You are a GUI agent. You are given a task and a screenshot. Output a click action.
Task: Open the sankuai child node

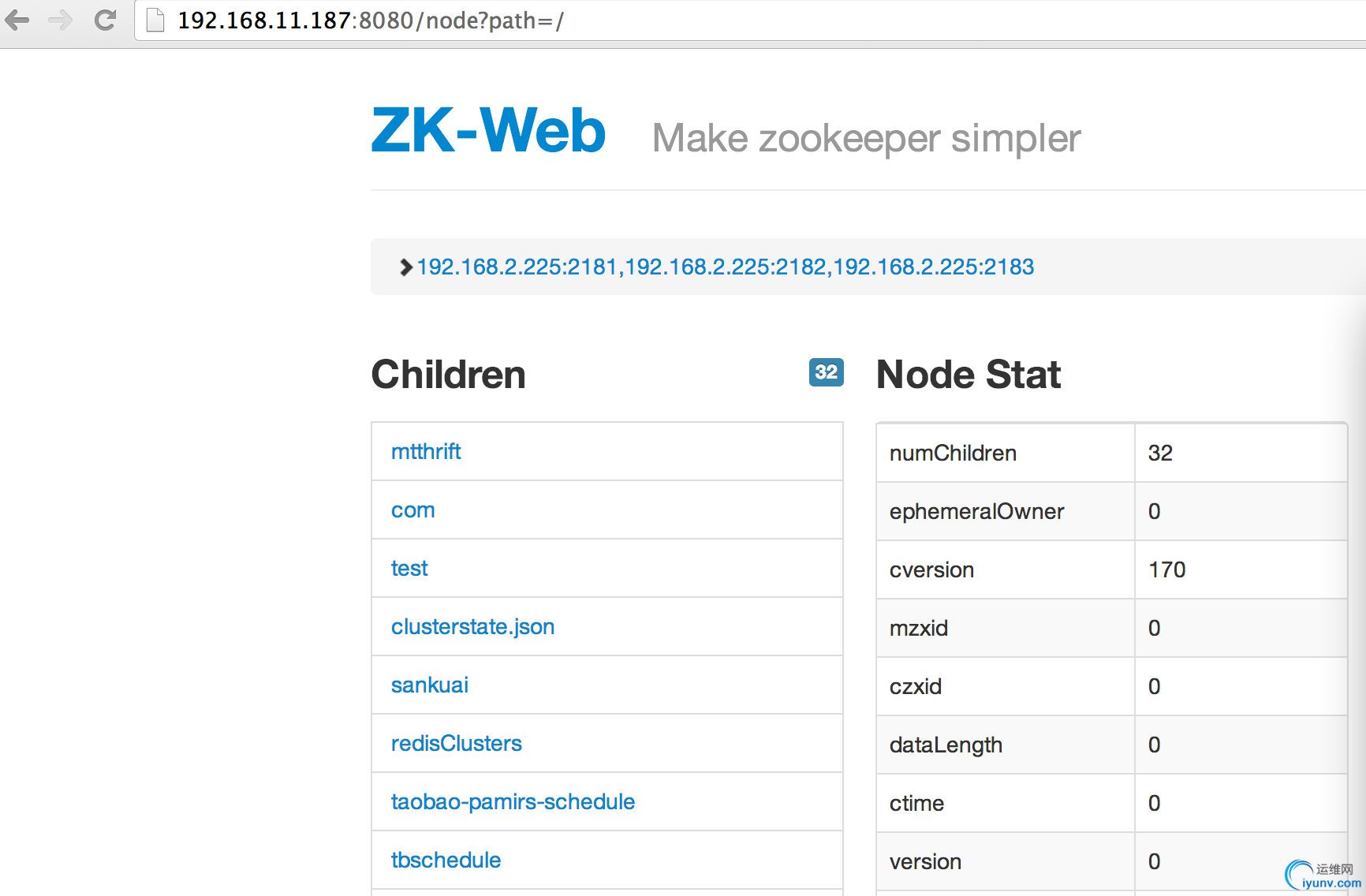tap(429, 685)
